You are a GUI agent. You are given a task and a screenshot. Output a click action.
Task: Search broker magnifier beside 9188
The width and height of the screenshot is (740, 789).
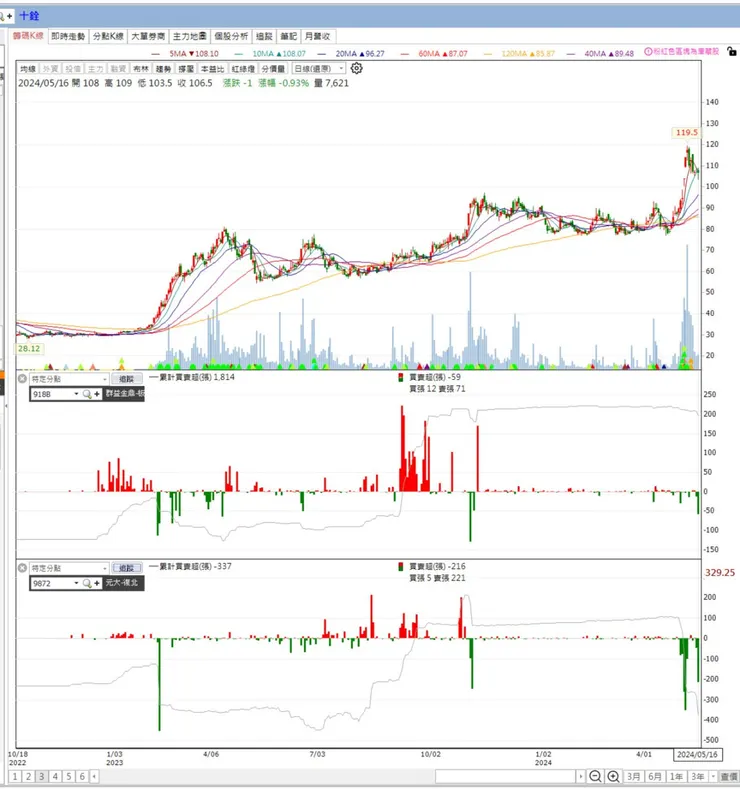click(x=87, y=394)
